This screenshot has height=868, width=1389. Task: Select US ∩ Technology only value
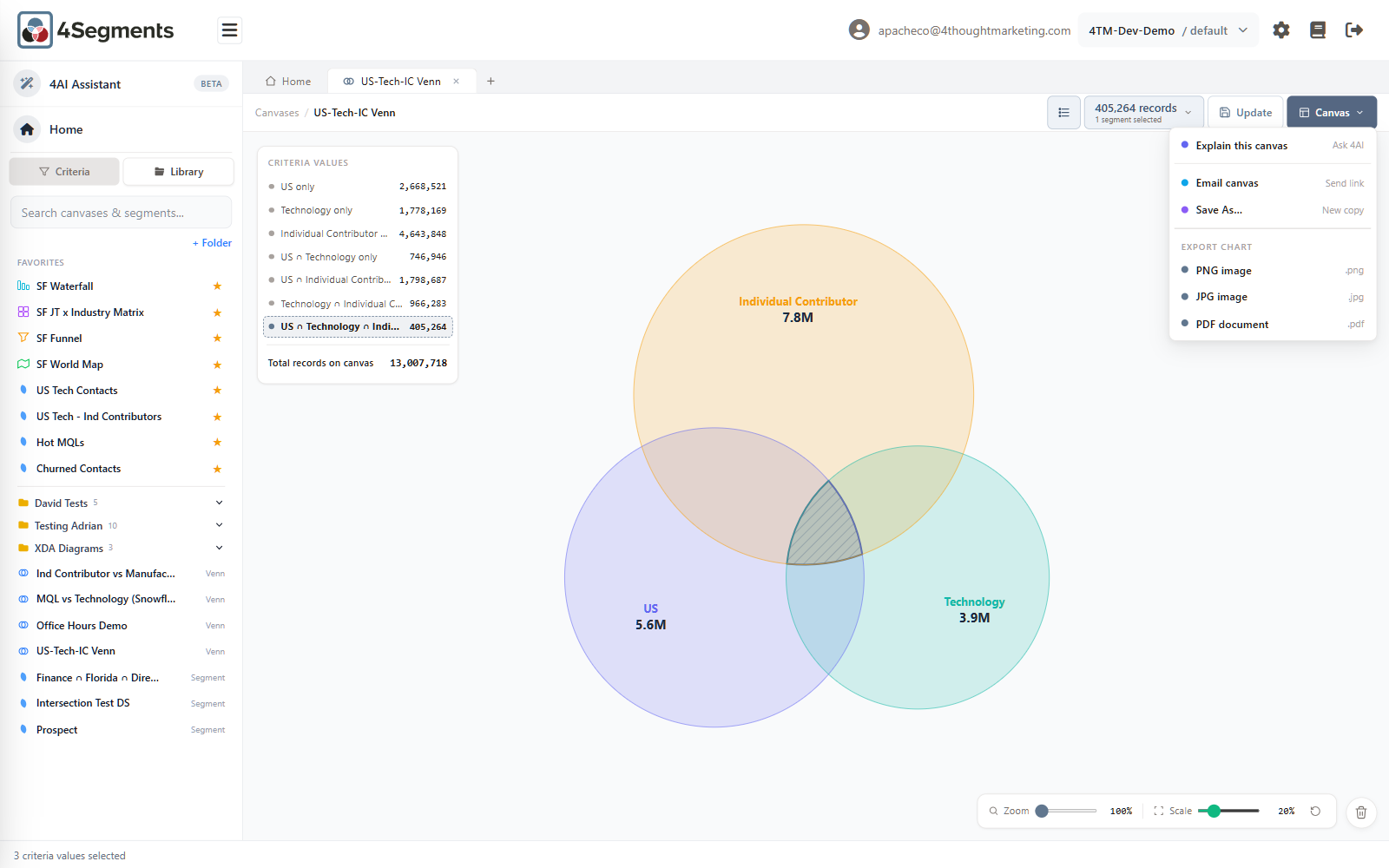357,257
